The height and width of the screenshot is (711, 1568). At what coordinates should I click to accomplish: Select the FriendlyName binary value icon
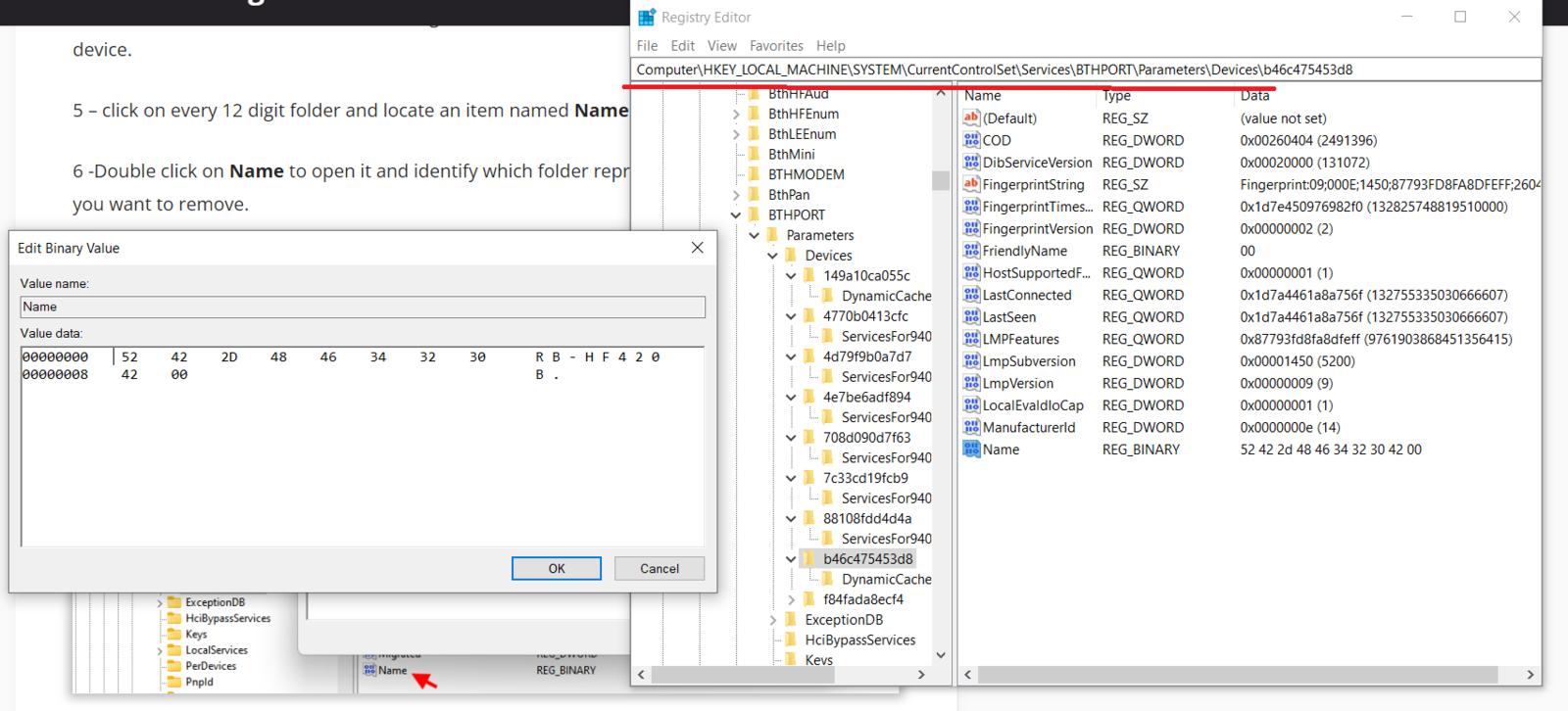coord(971,251)
